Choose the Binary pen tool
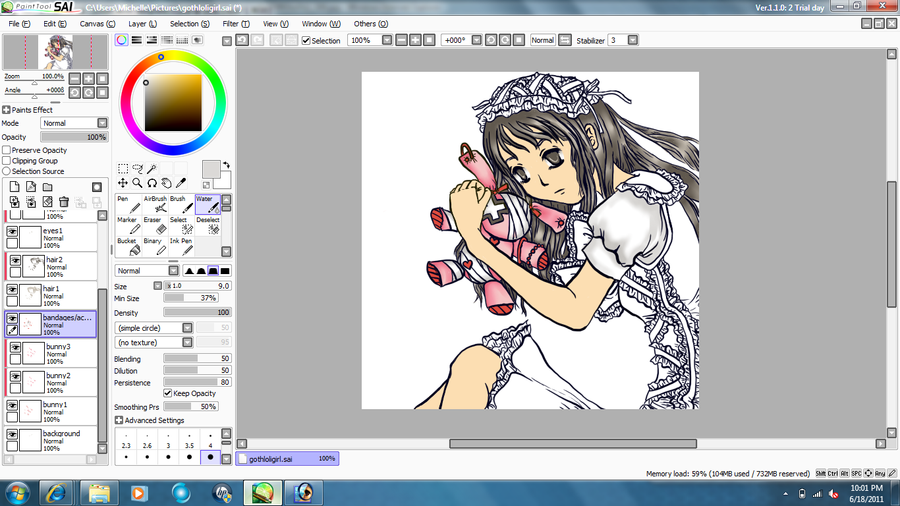The image size is (900, 506). [155, 247]
